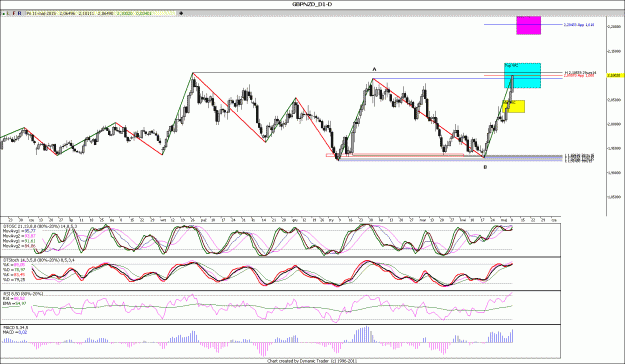The width and height of the screenshot is (625, 364).
Task: Click the DTStoch indicator title
Action: (x=38, y=260)
